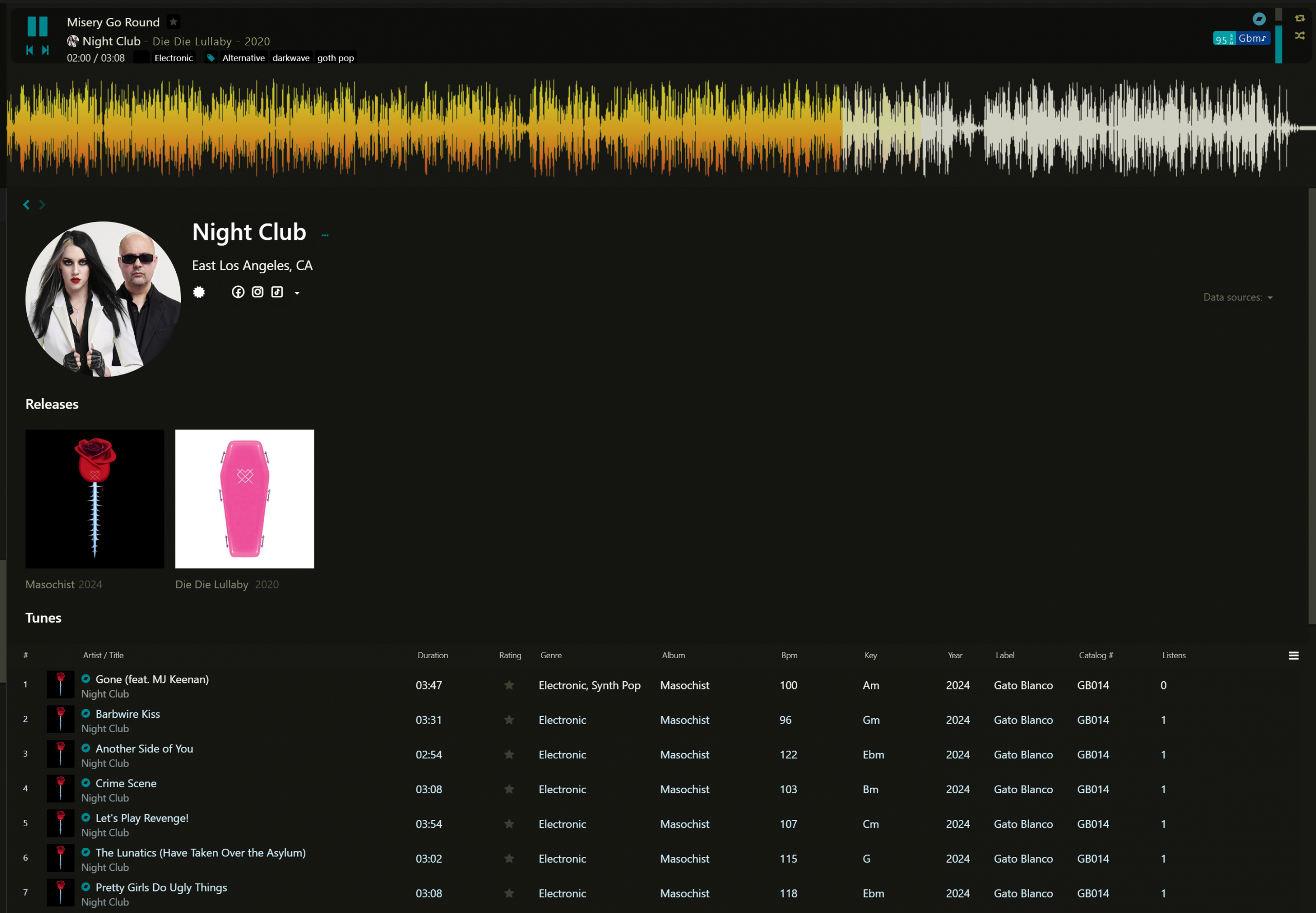Rate Barbwire Kiss with star
Screen dimensions: 1316x913
point(509,720)
